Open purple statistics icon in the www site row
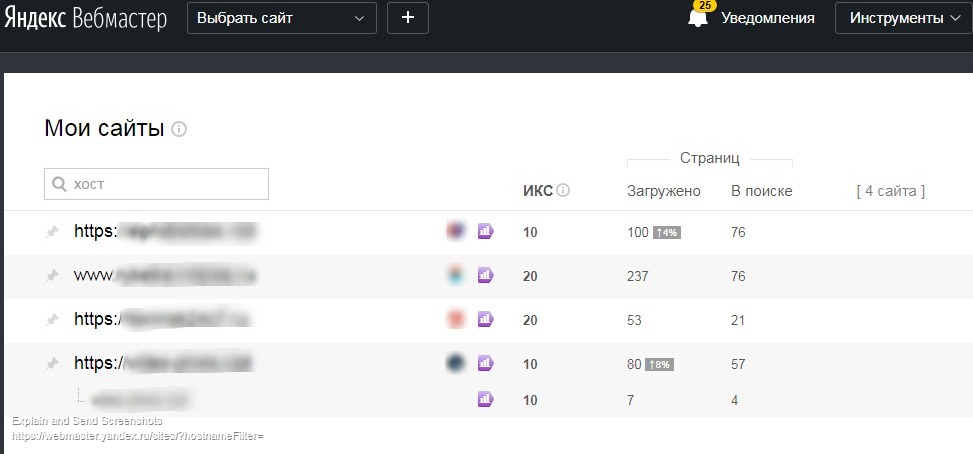 (486, 275)
